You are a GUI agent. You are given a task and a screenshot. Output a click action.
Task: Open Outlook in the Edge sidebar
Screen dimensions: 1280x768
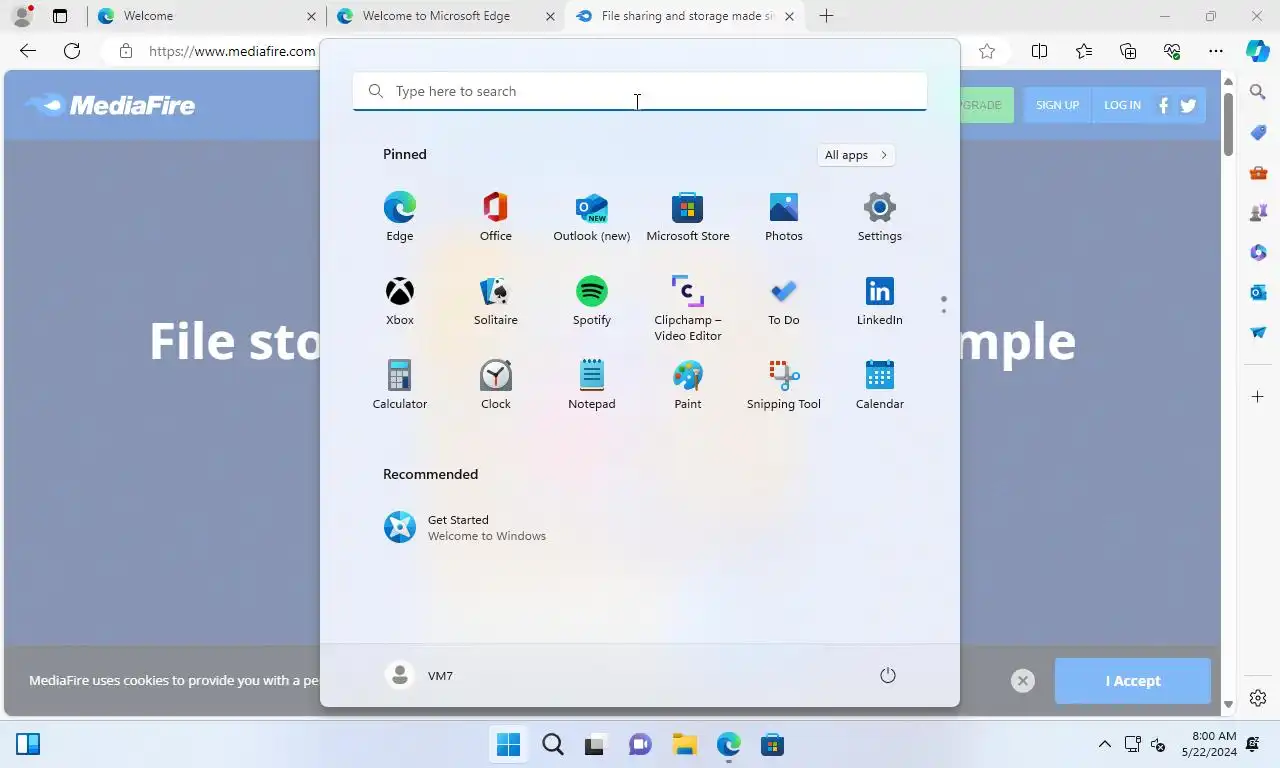coord(1258,292)
